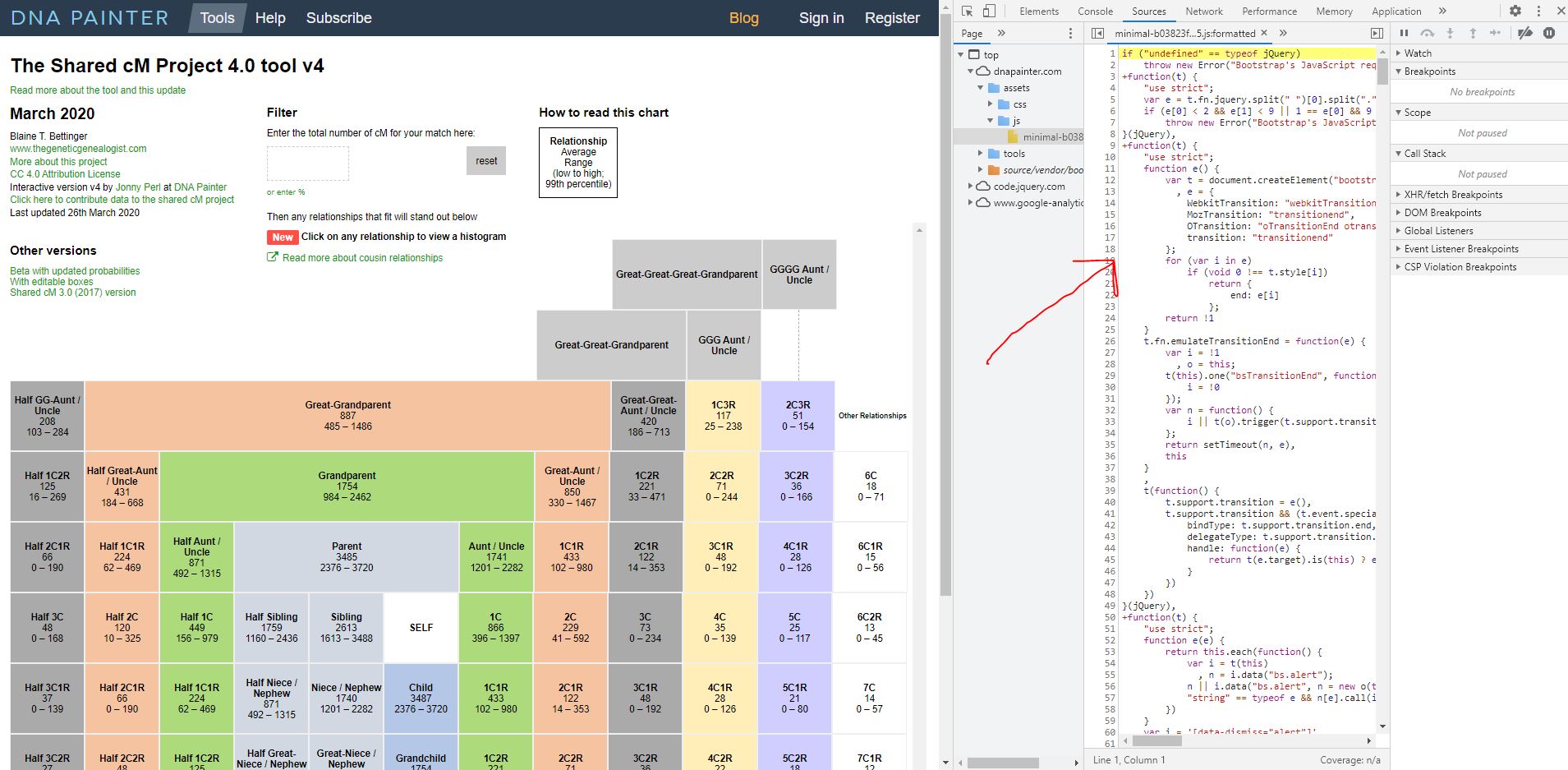Close the minimal-b03823f js:formatted file tab

[1264, 33]
